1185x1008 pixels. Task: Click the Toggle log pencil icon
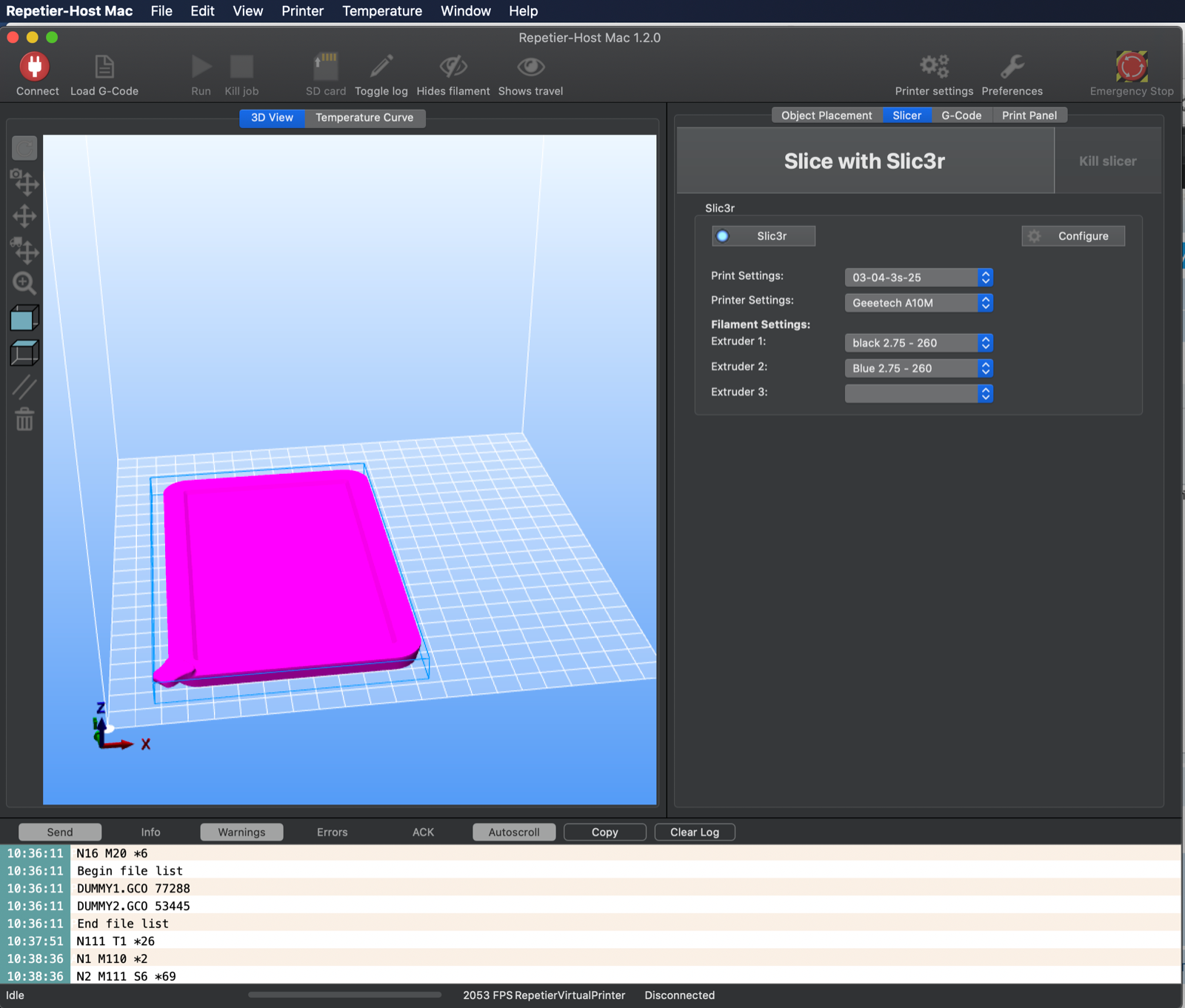381,67
